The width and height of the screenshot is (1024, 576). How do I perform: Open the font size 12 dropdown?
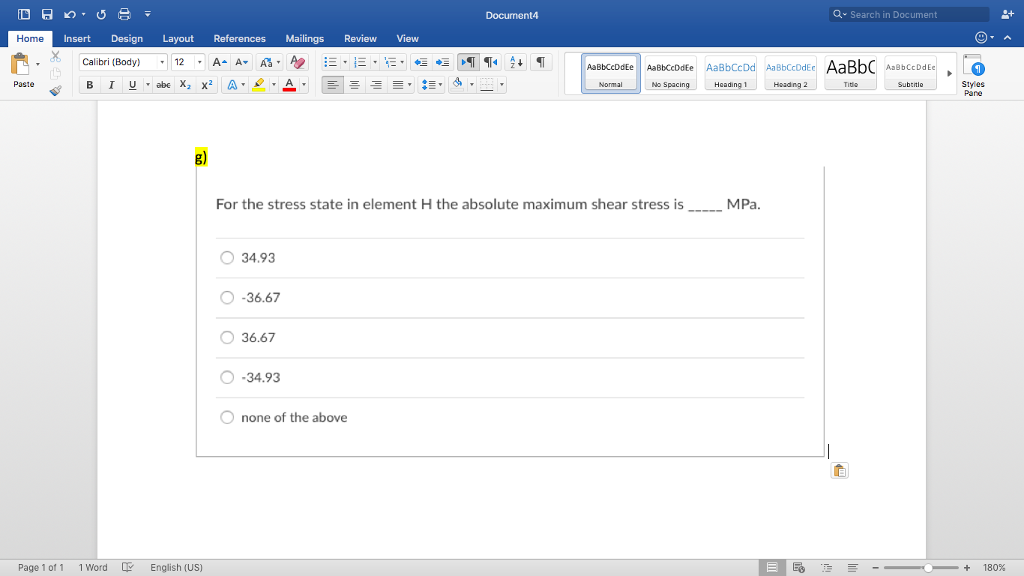point(199,62)
